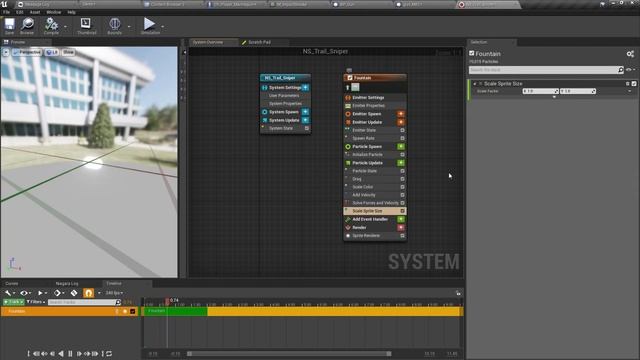Click the Lit view mode button
The image size is (640, 360).
(52, 52)
